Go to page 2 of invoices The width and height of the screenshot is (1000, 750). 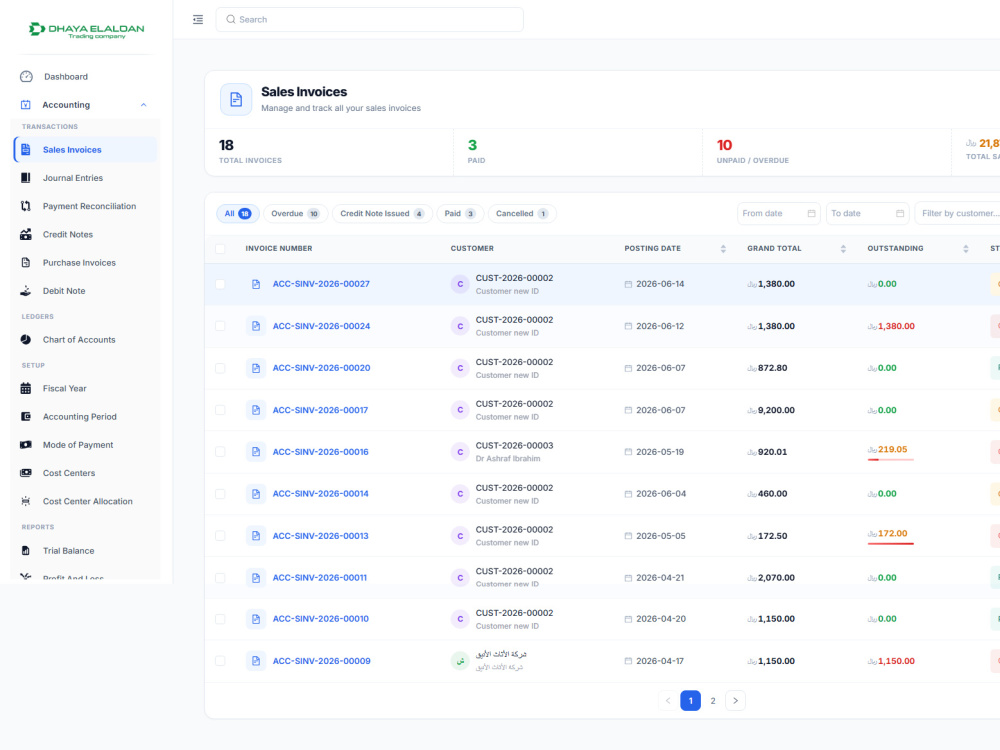tap(713, 701)
